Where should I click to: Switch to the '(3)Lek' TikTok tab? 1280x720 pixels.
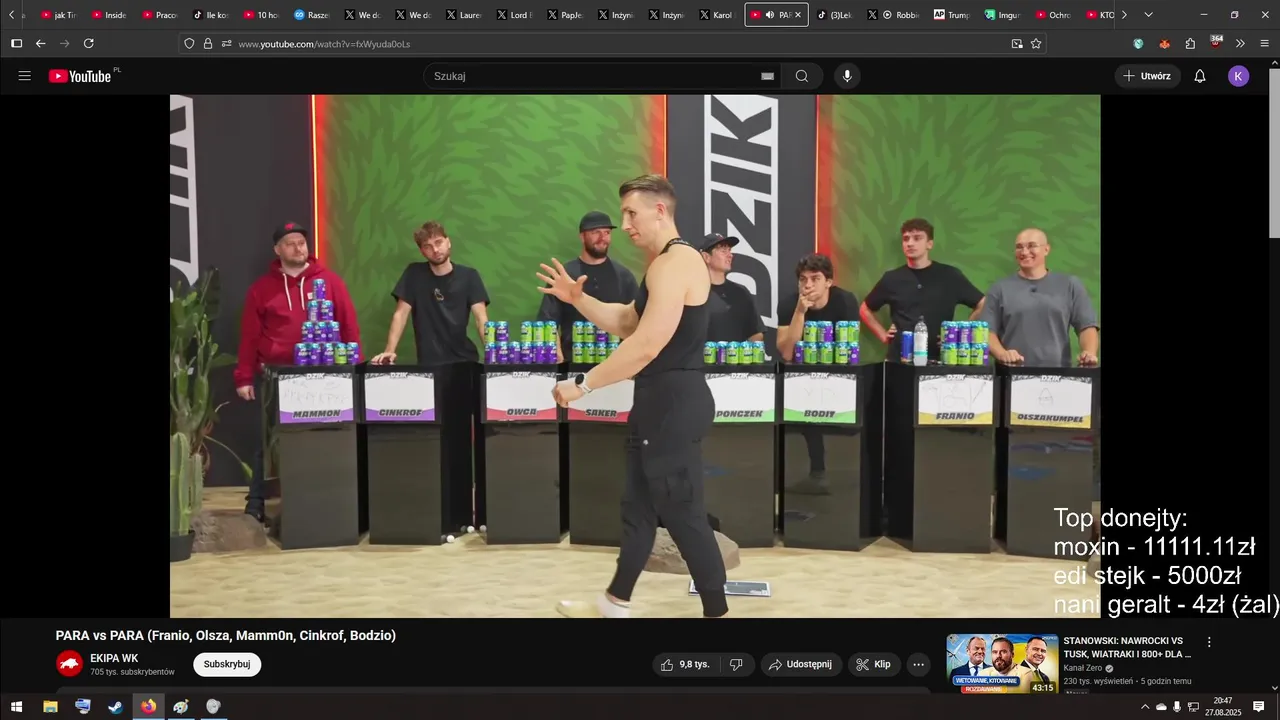(835, 15)
